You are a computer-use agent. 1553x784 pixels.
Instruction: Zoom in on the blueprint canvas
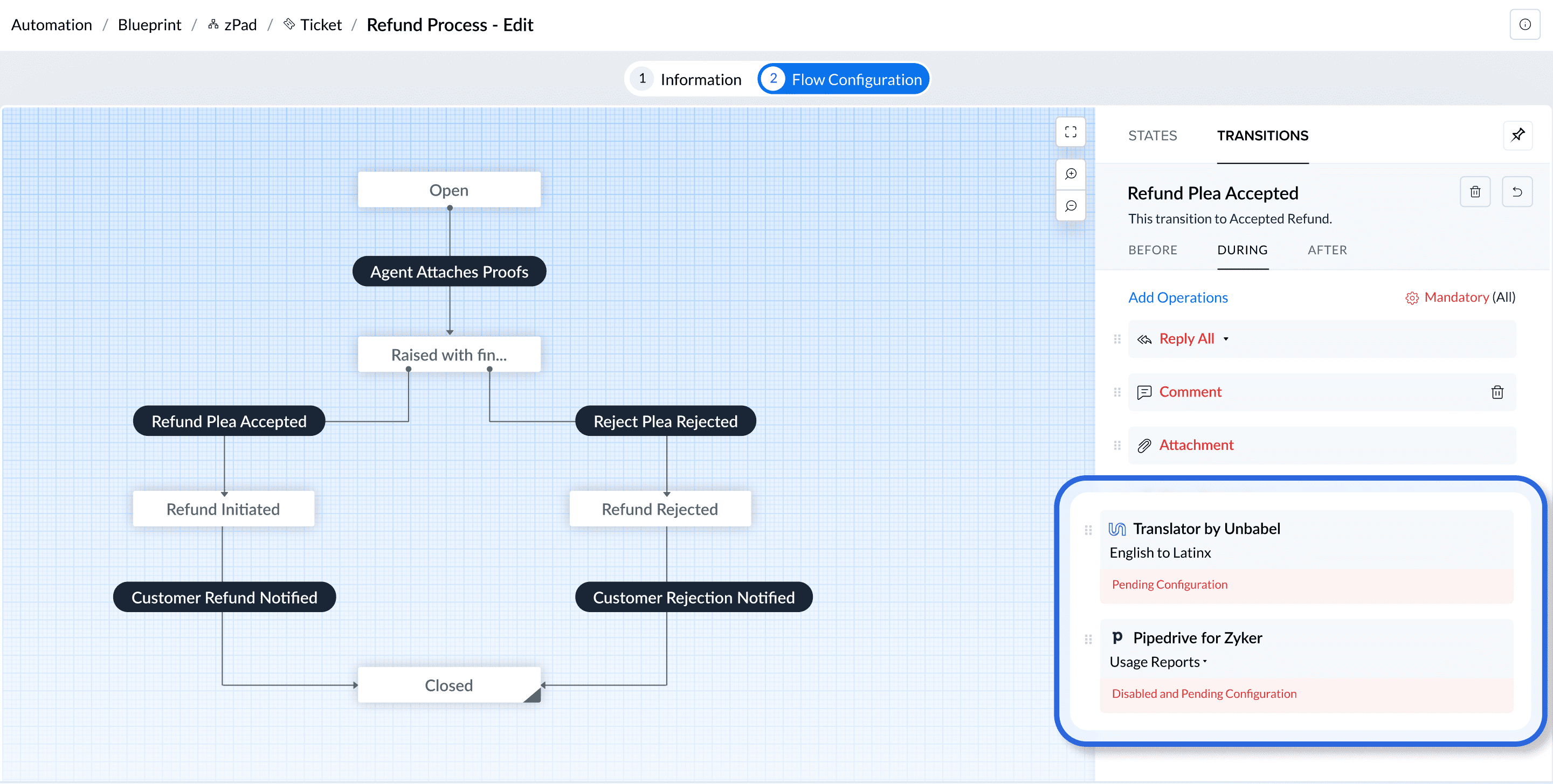(1070, 174)
